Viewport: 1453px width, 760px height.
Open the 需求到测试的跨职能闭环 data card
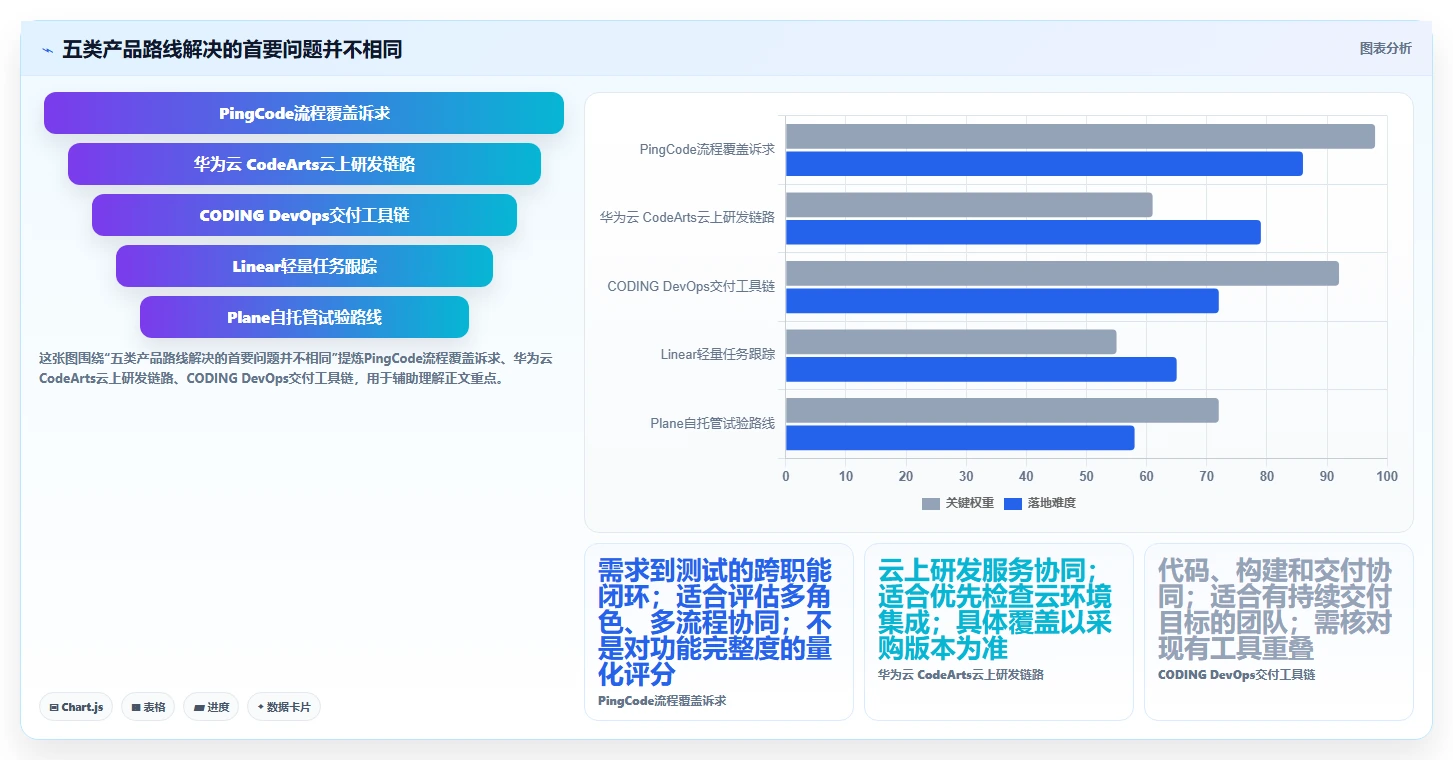718,632
